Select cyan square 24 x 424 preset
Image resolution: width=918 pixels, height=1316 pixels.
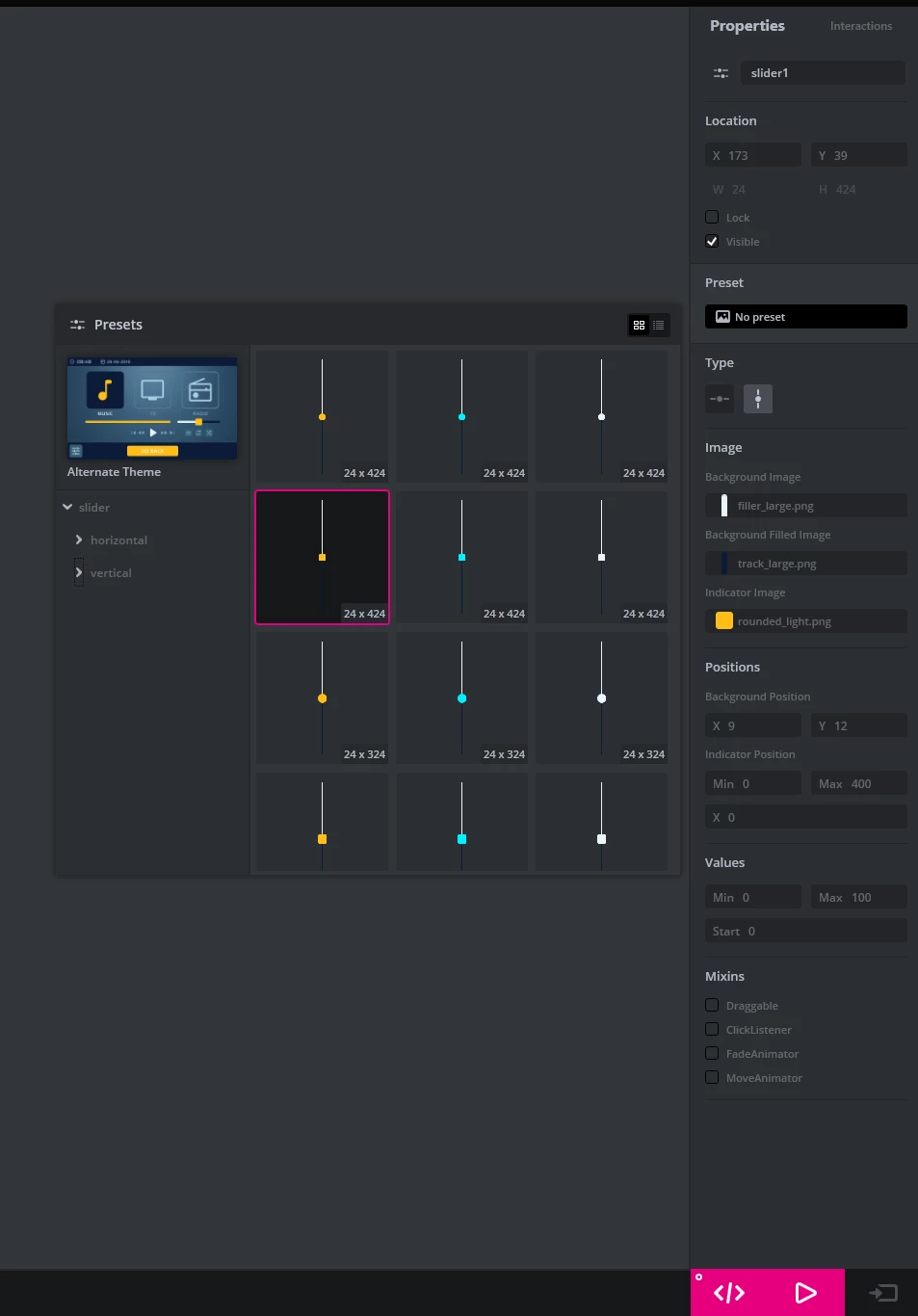pos(461,557)
